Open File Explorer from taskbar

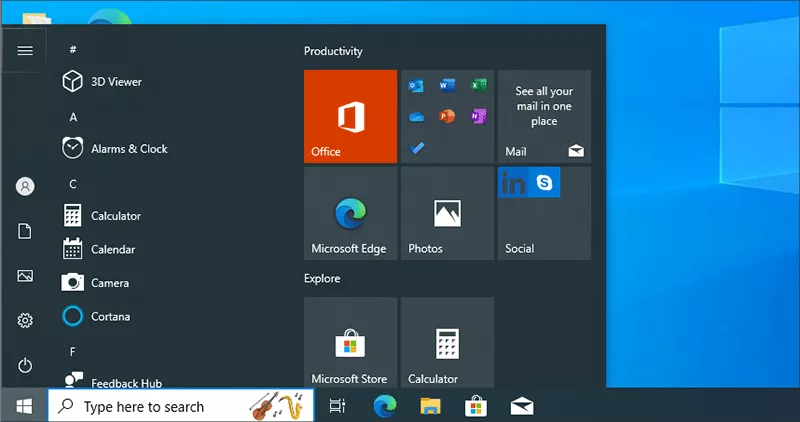click(431, 406)
